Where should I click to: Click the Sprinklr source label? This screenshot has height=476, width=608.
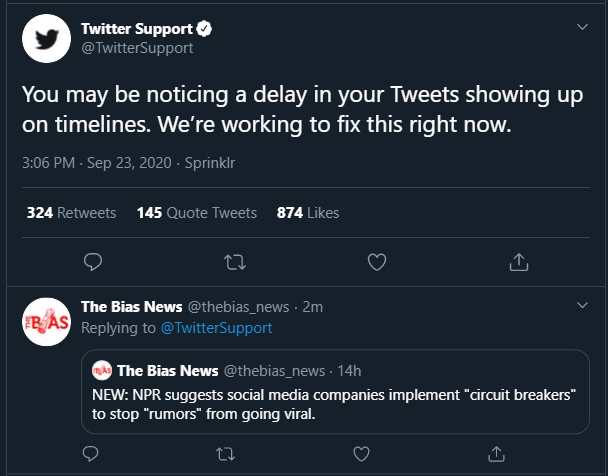point(210,163)
